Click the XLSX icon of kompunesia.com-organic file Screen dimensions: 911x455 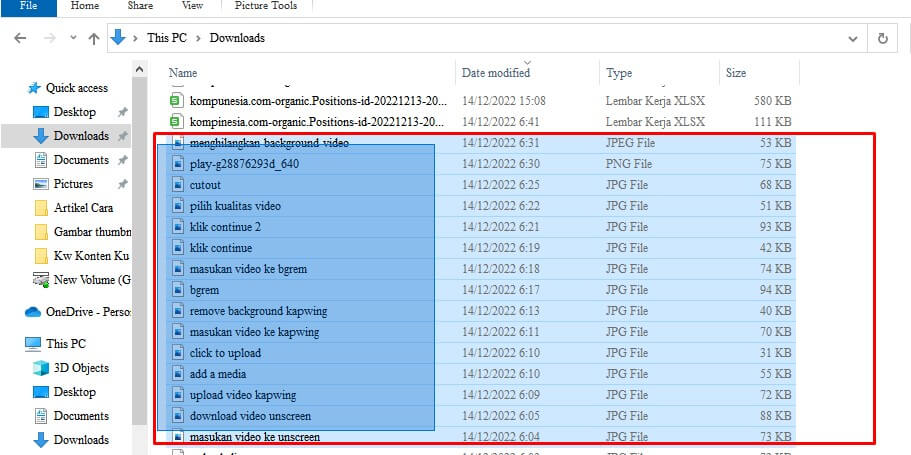(x=176, y=101)
